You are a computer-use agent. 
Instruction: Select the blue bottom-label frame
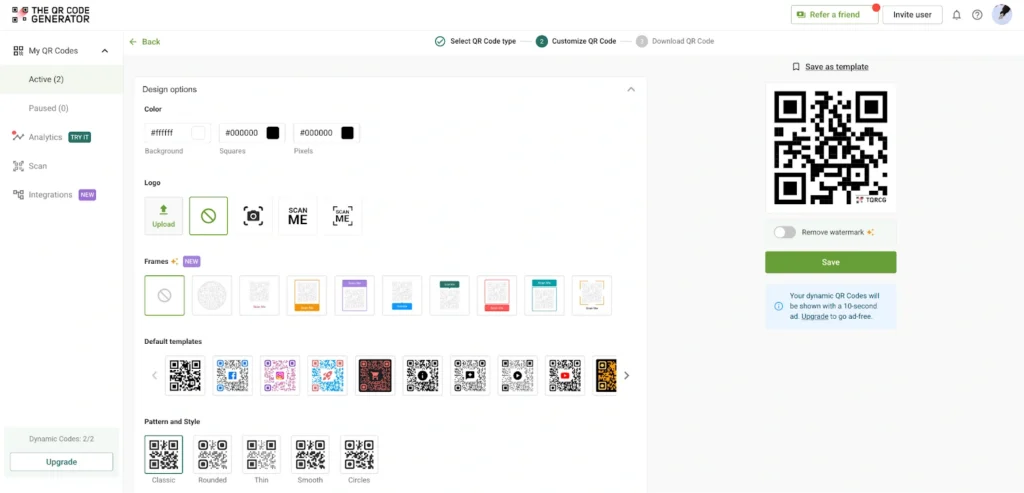coord(402,295)
